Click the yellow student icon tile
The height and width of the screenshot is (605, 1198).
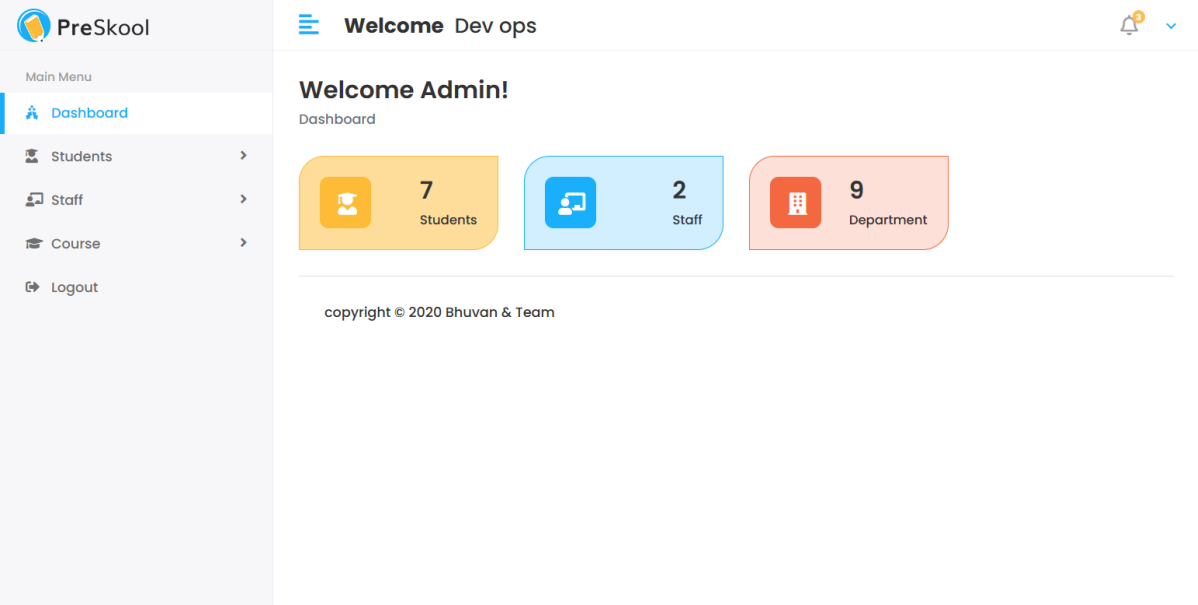(345, 203)
